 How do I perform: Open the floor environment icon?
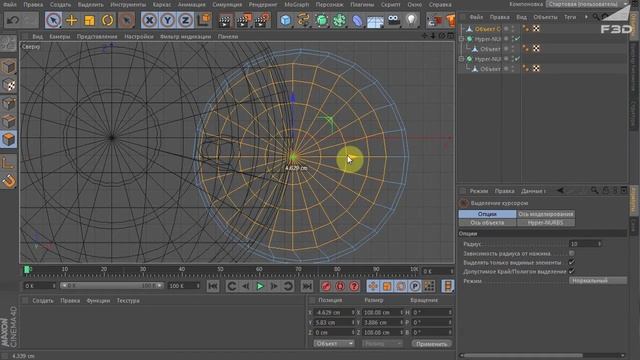[x=375, y=20]
